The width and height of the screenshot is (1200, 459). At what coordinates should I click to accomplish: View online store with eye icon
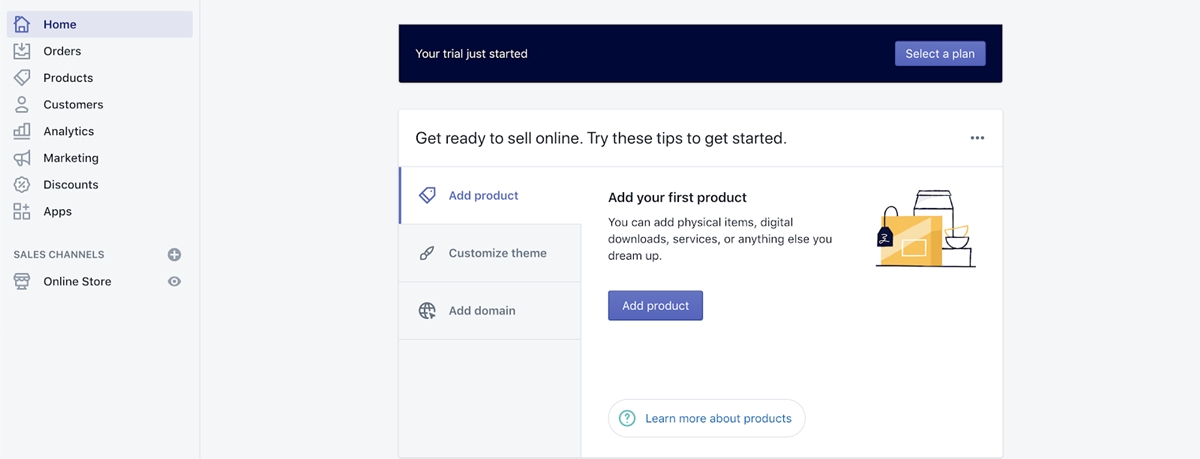174,282
